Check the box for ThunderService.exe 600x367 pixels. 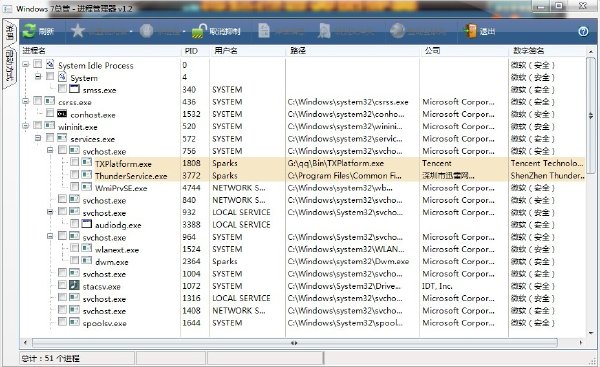click(x=75, y=175)
